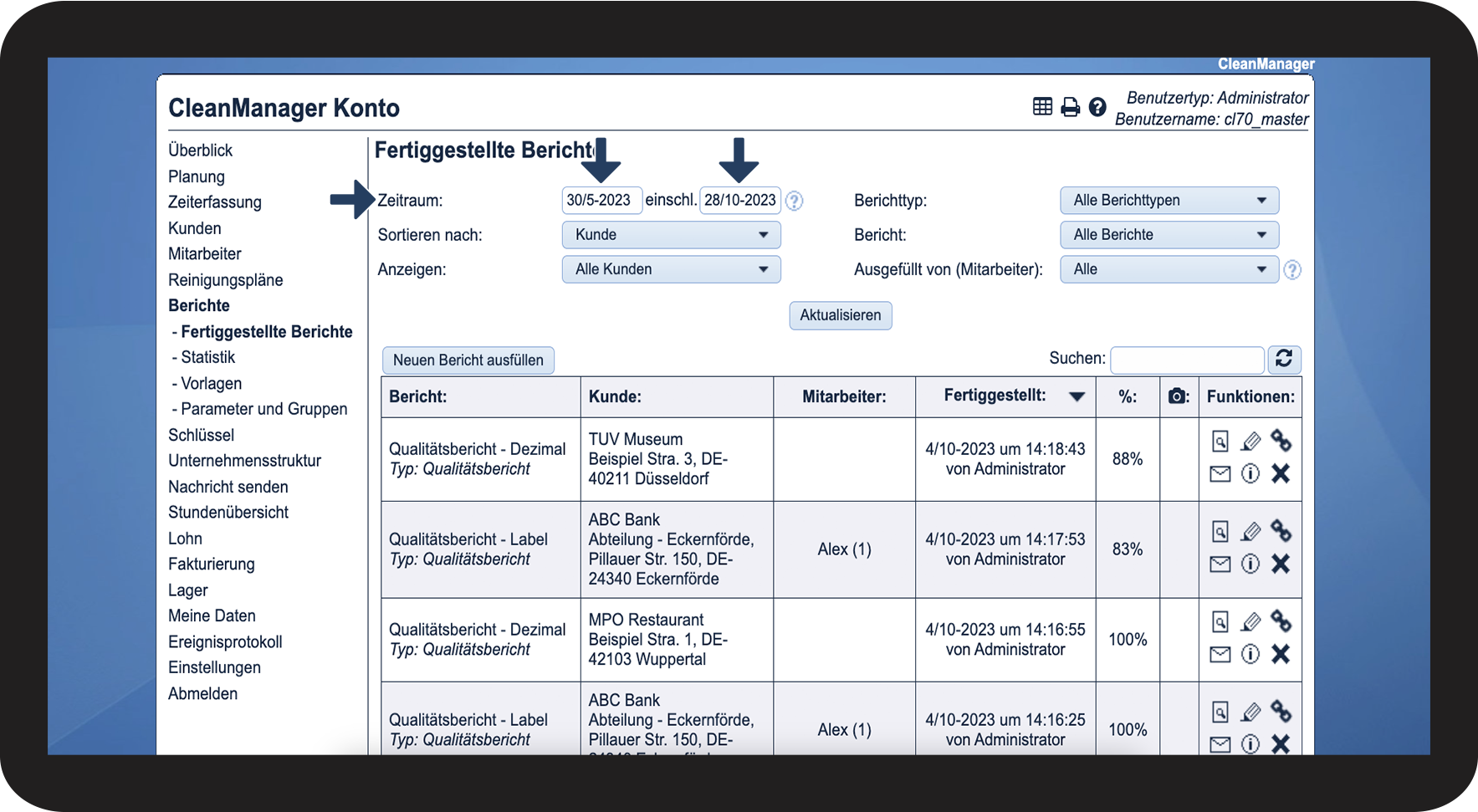Screen dimensions: 1478x812
Task: Show info for the TUV Museum report
Action: pyautogui.click(x=1250, y=474)
